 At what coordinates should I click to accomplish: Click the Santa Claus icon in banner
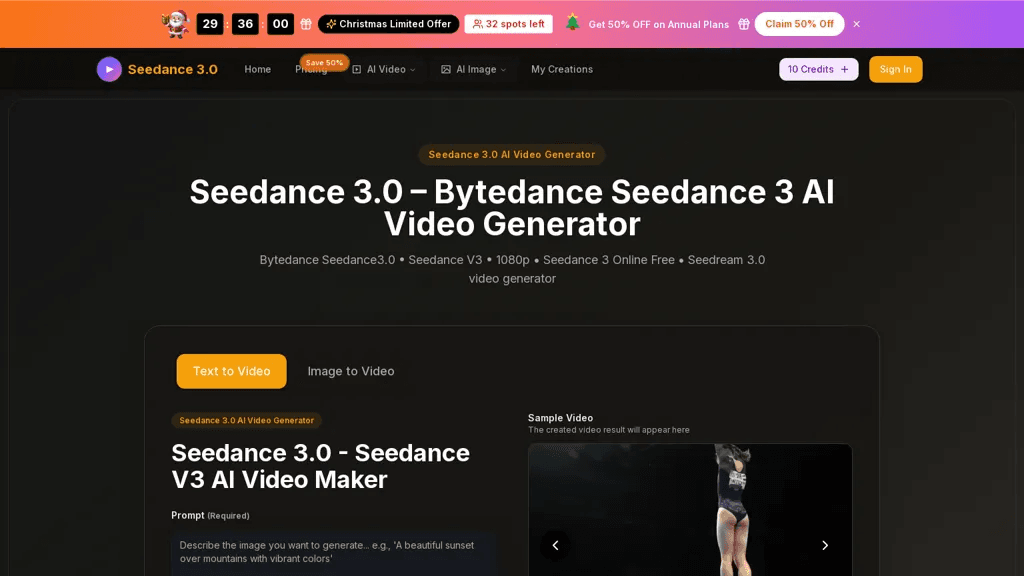point(176,24)
